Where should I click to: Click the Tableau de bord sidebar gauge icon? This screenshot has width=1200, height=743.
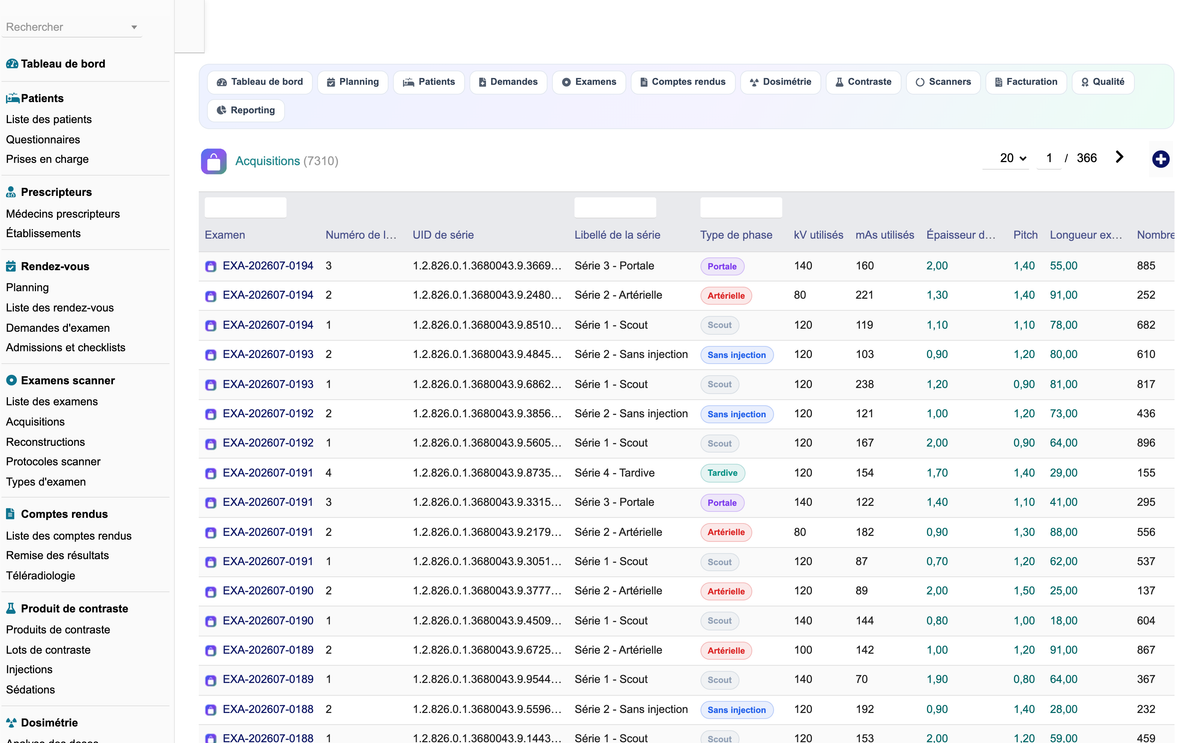(x=12, y=64)
